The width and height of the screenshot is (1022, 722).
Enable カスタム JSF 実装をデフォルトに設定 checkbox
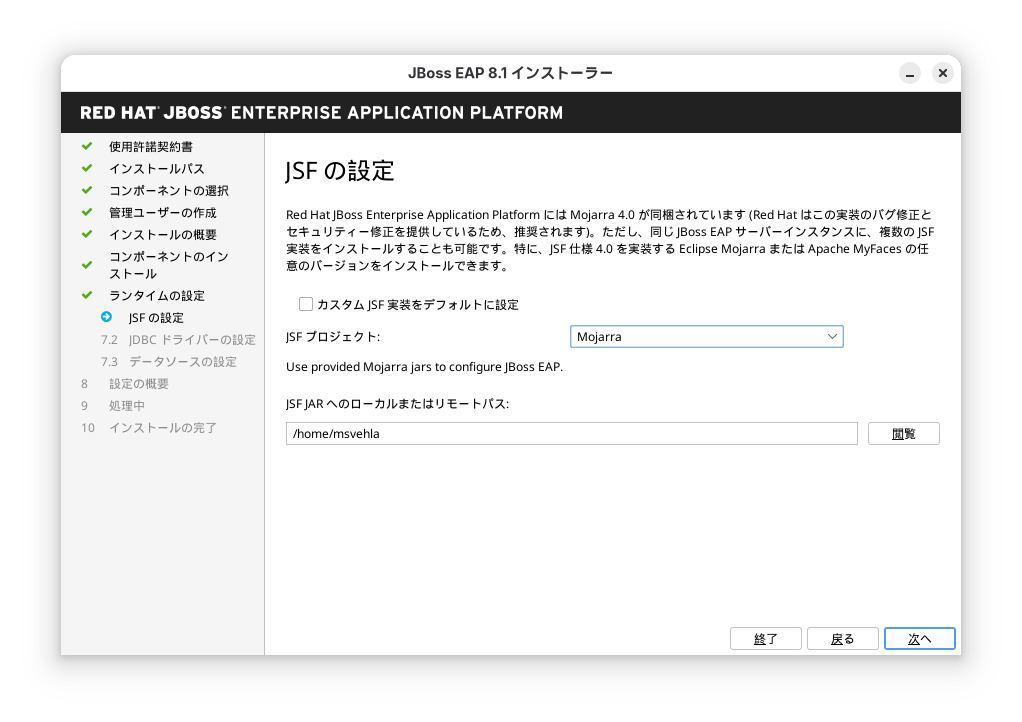coord(306,304)
